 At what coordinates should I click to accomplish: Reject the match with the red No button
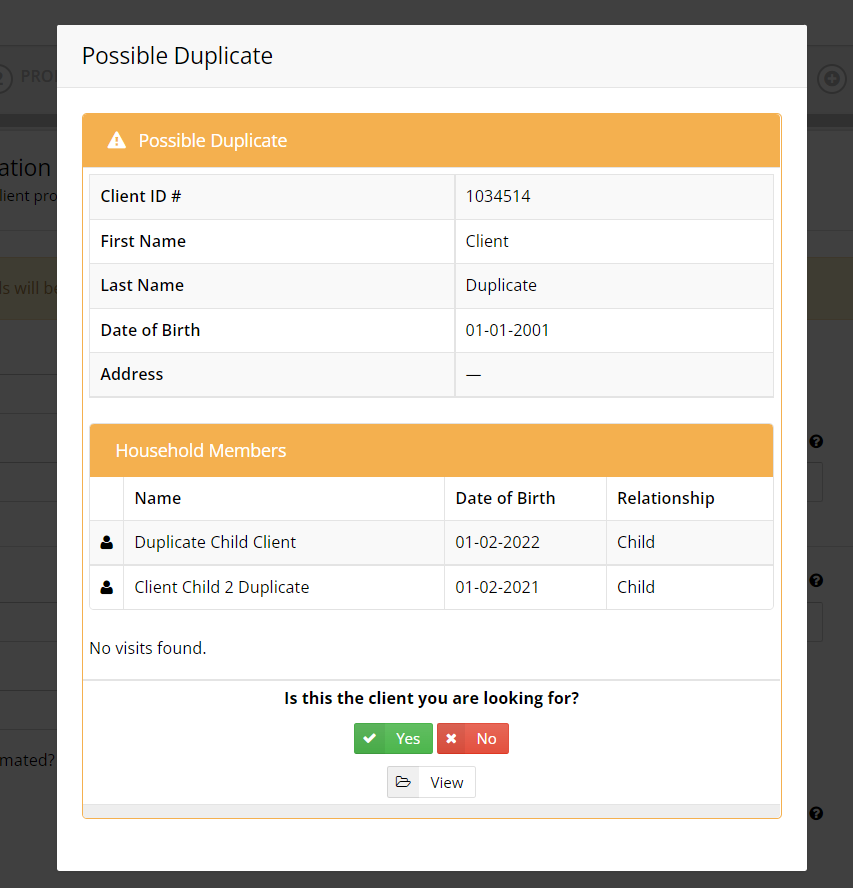click(473, 738)
